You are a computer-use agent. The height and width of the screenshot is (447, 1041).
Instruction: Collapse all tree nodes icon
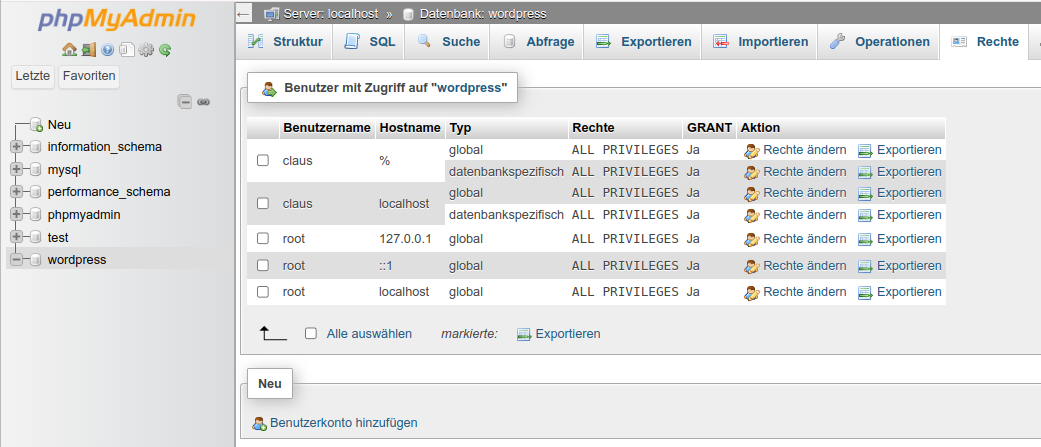pyautogui.click(x=185, y=102)
